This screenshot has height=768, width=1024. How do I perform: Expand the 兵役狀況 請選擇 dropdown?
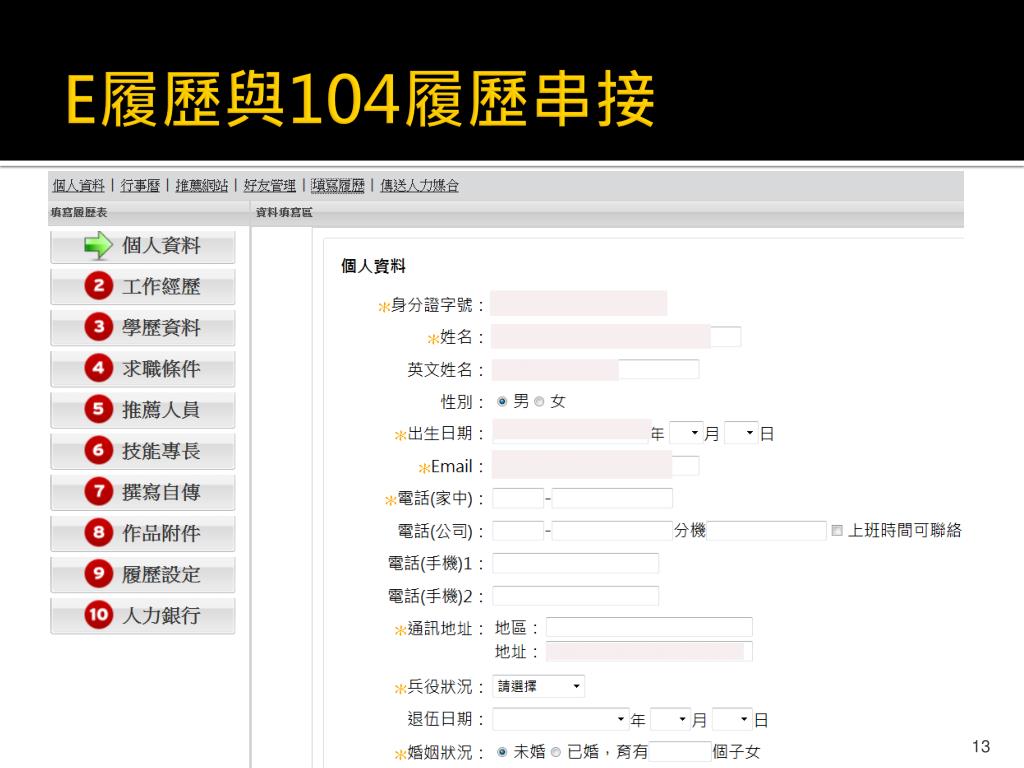pos(538,686)
